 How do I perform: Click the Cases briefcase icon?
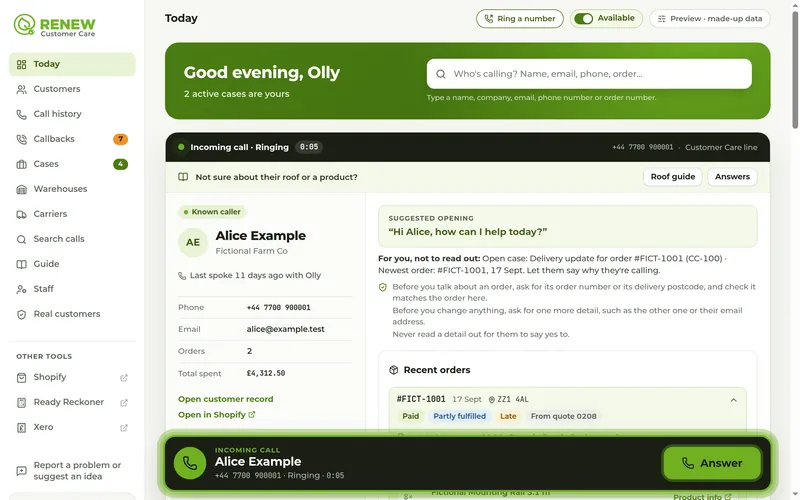21,164
